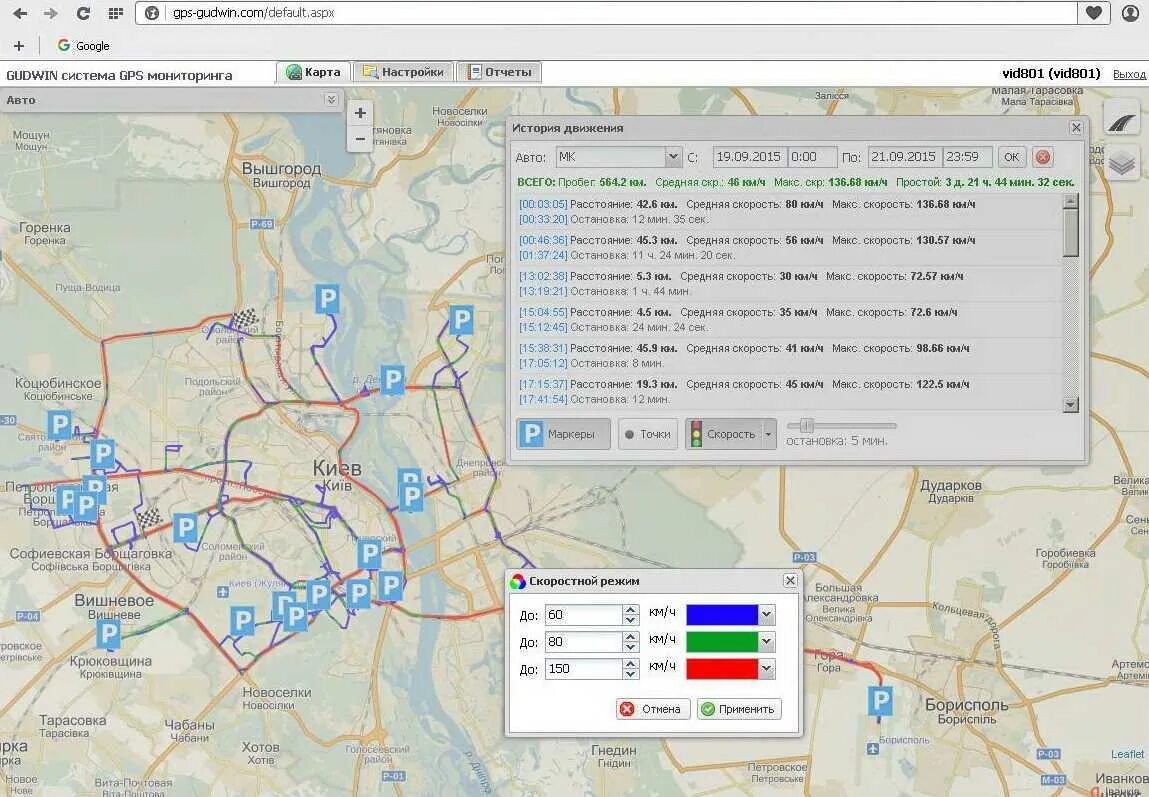Image resolution: width=1149 pixels, height=797 pixels.
Task: Switch to the Карта tab
Action: pyautogui.click(x=314, y=72)
